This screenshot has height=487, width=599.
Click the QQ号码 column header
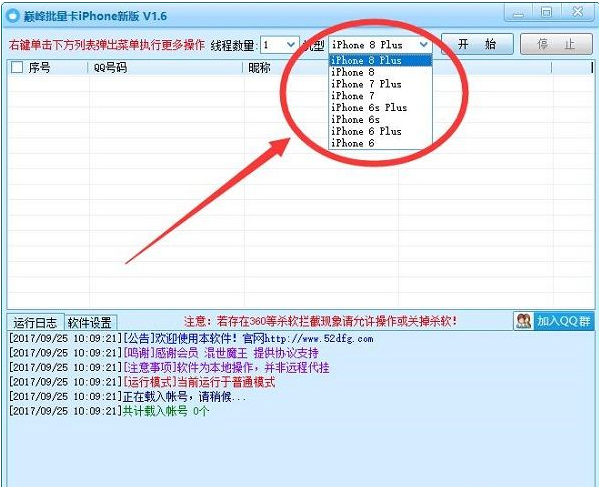tap(110, 68)
